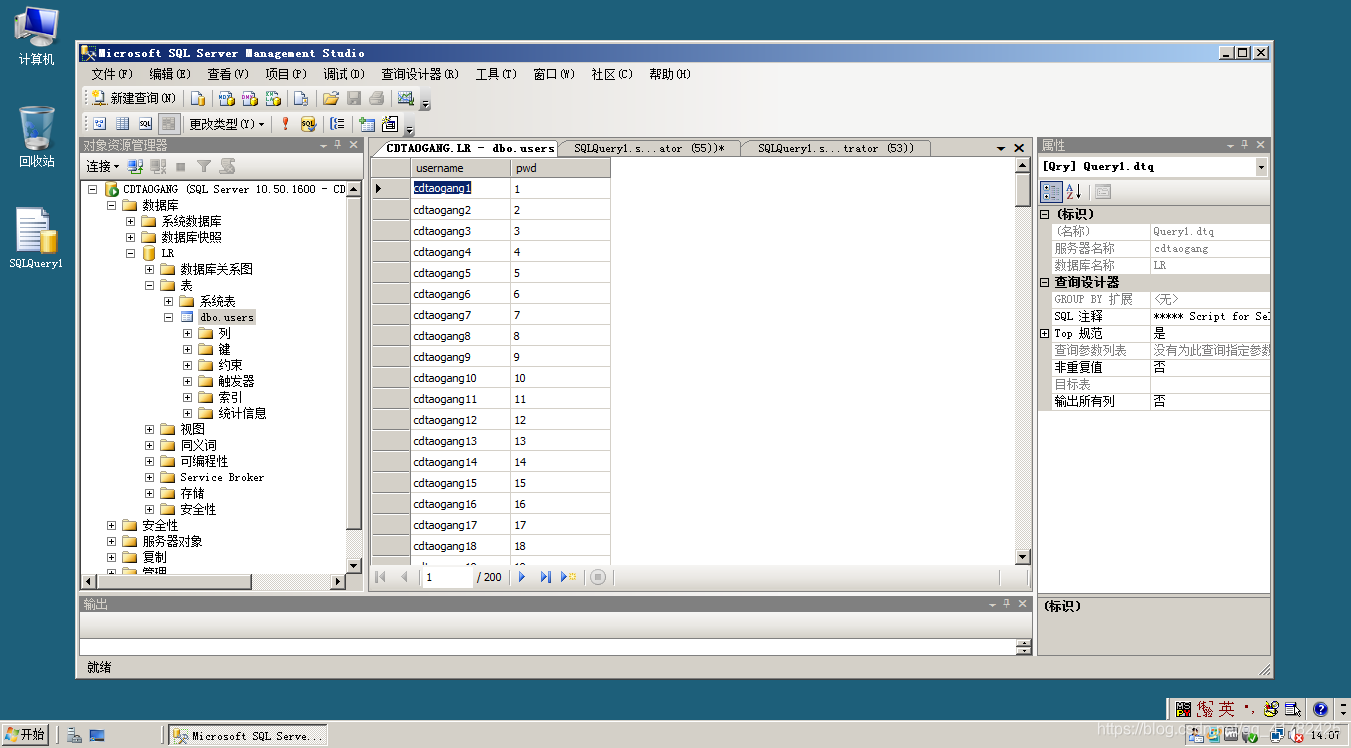The width and height of the screenshot is (1351, 748).
Task: Open the 查询设计器(R) menu
Action: coord(420,74)
